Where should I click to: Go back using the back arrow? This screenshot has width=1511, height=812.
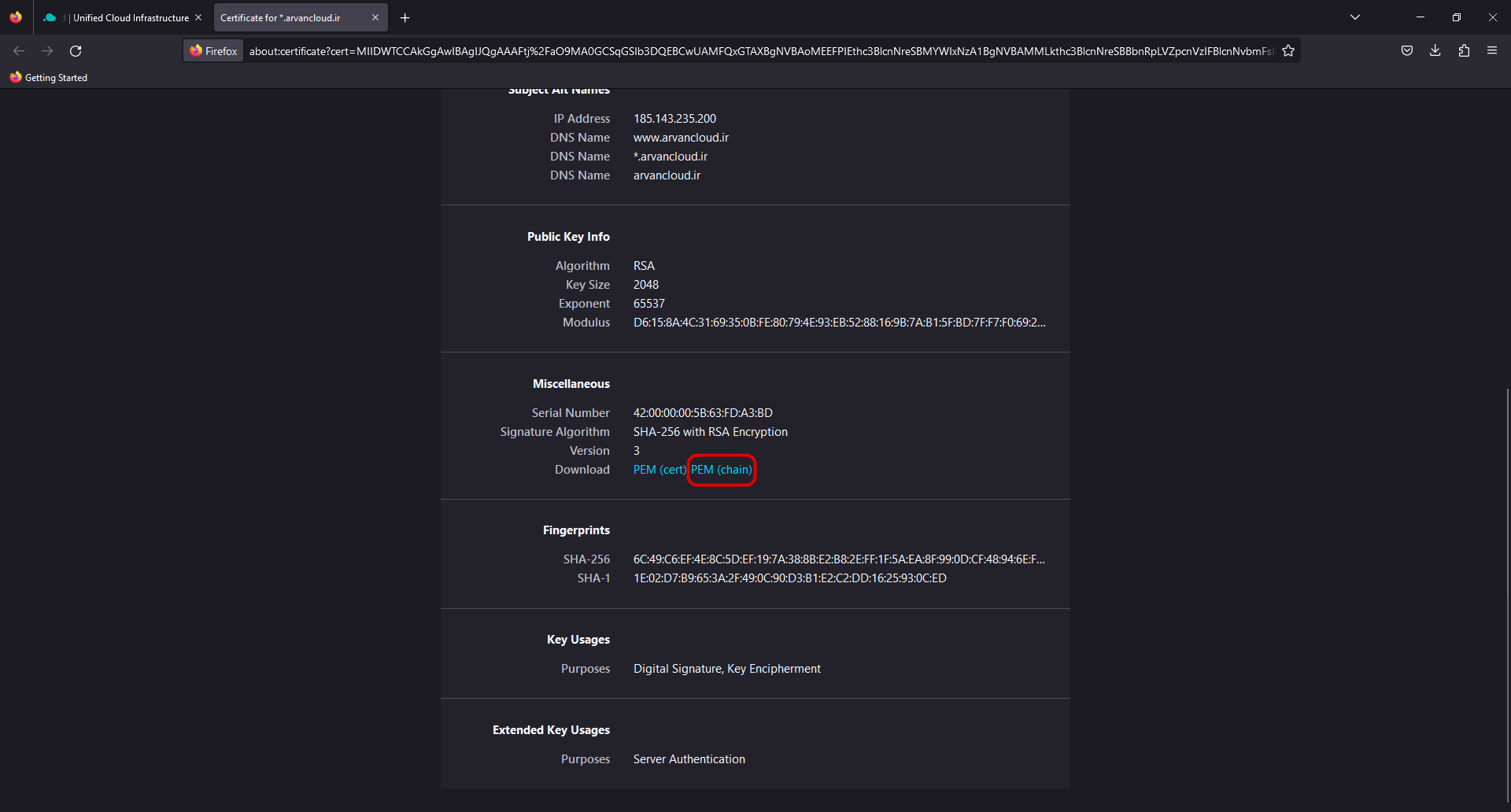[x=19, y=51]
